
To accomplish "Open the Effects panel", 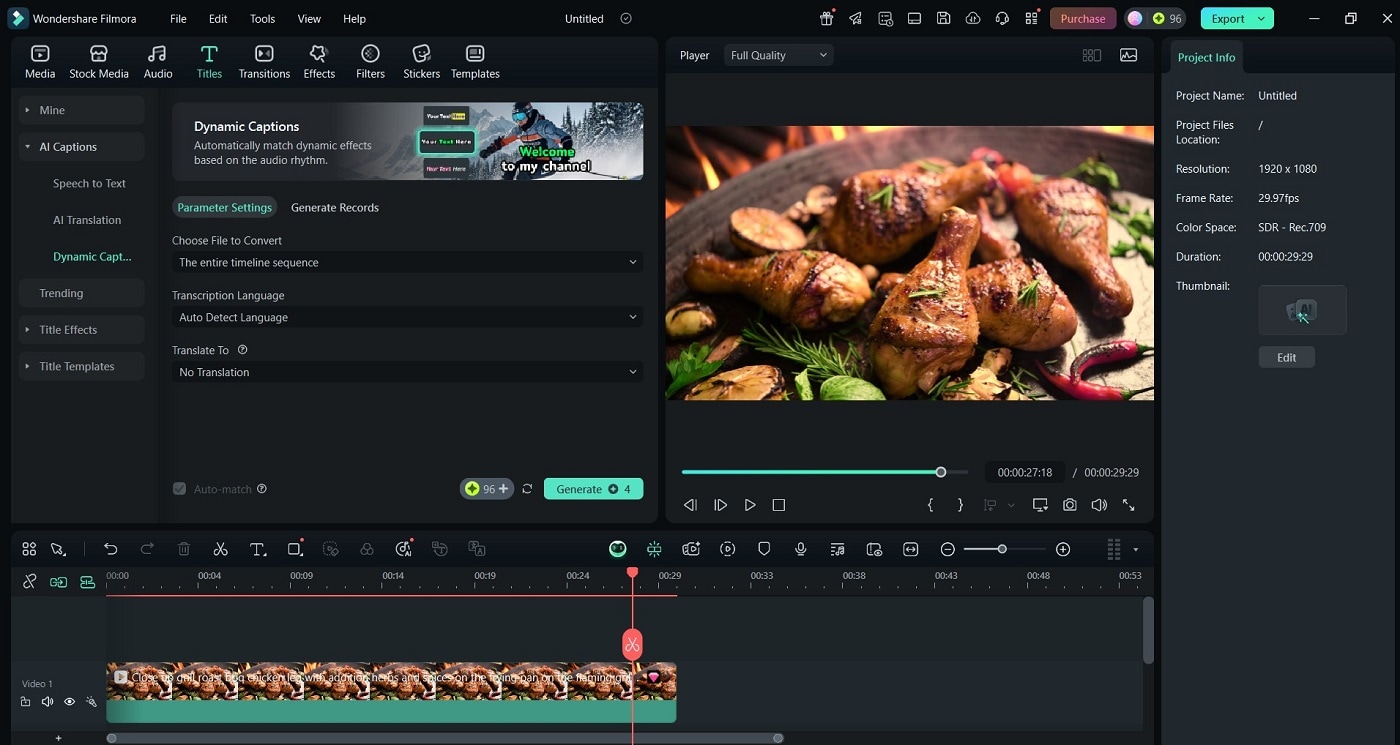I will coord(319,62).
